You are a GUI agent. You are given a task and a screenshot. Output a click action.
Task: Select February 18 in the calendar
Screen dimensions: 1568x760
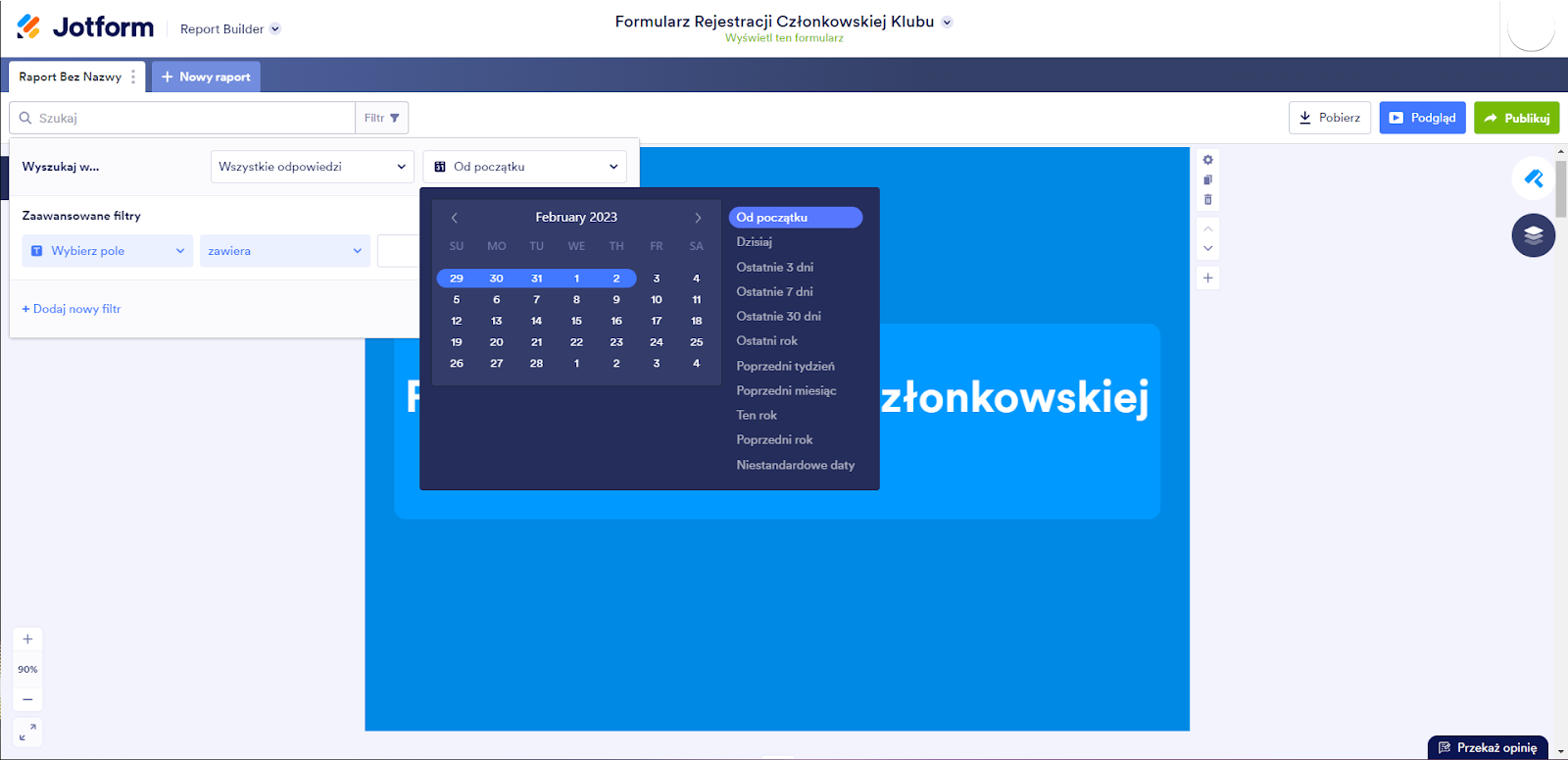click(697, 321)
